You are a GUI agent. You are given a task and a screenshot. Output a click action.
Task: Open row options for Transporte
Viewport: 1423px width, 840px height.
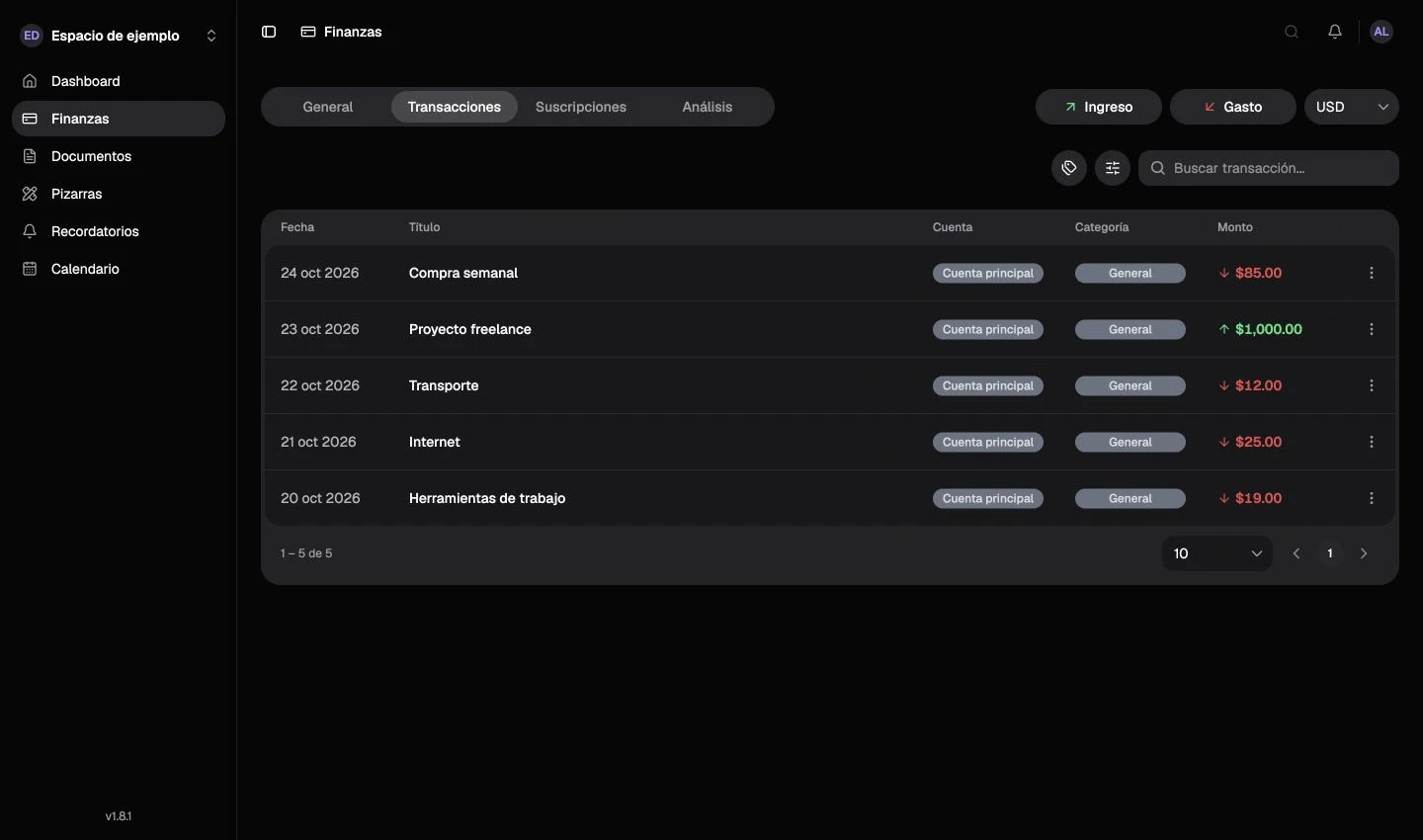pos(1372,385)
